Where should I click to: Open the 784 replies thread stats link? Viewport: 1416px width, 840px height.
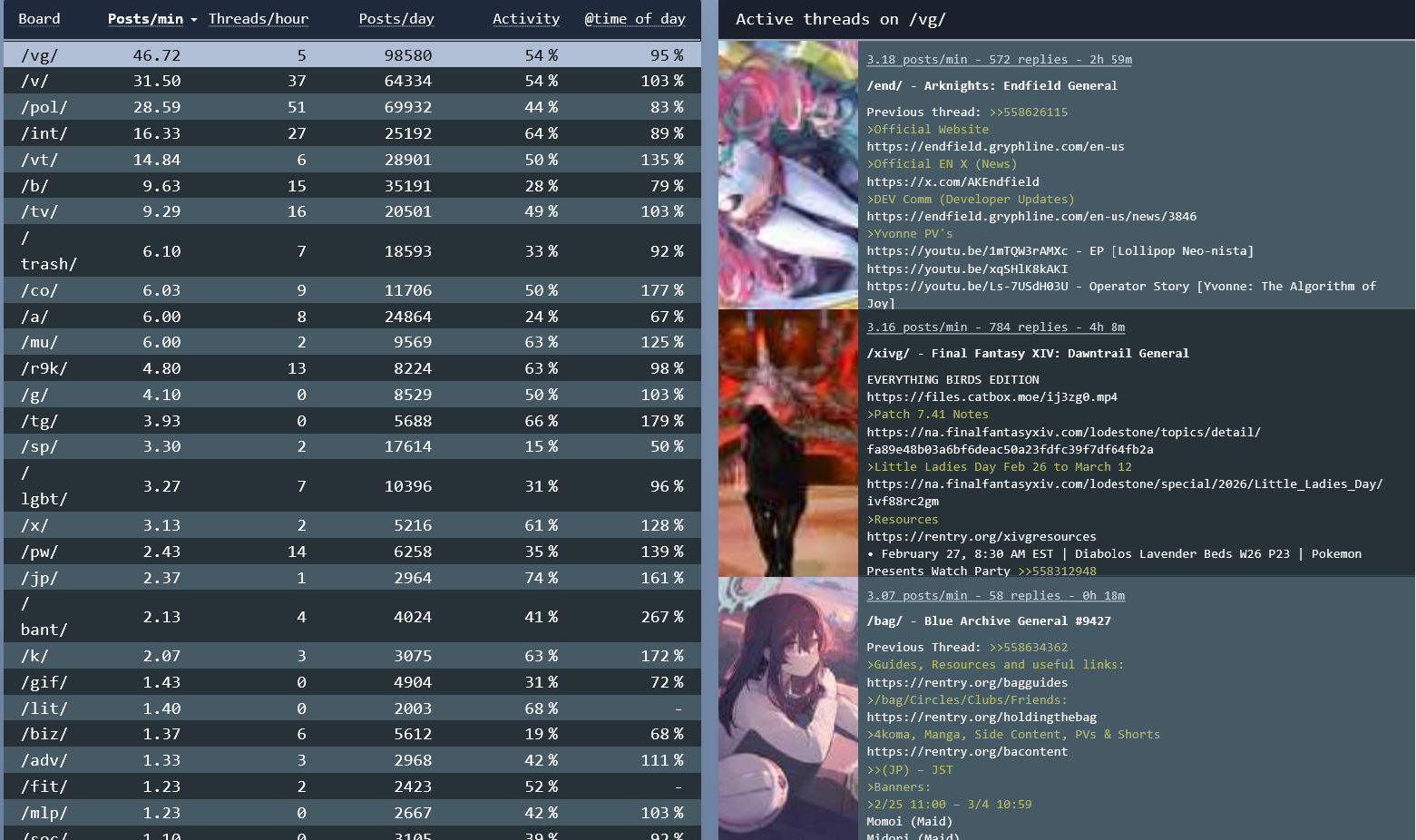coord(995,327)
